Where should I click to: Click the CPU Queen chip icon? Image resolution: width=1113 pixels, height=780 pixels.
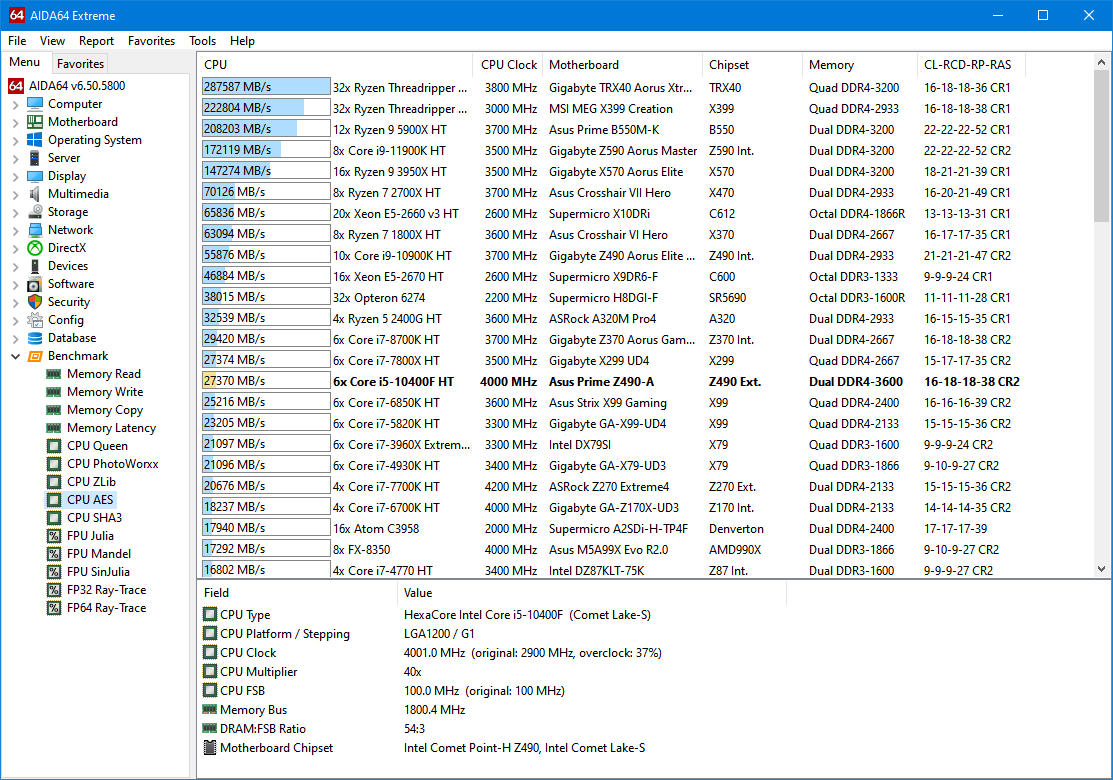[x=54, y=446]
